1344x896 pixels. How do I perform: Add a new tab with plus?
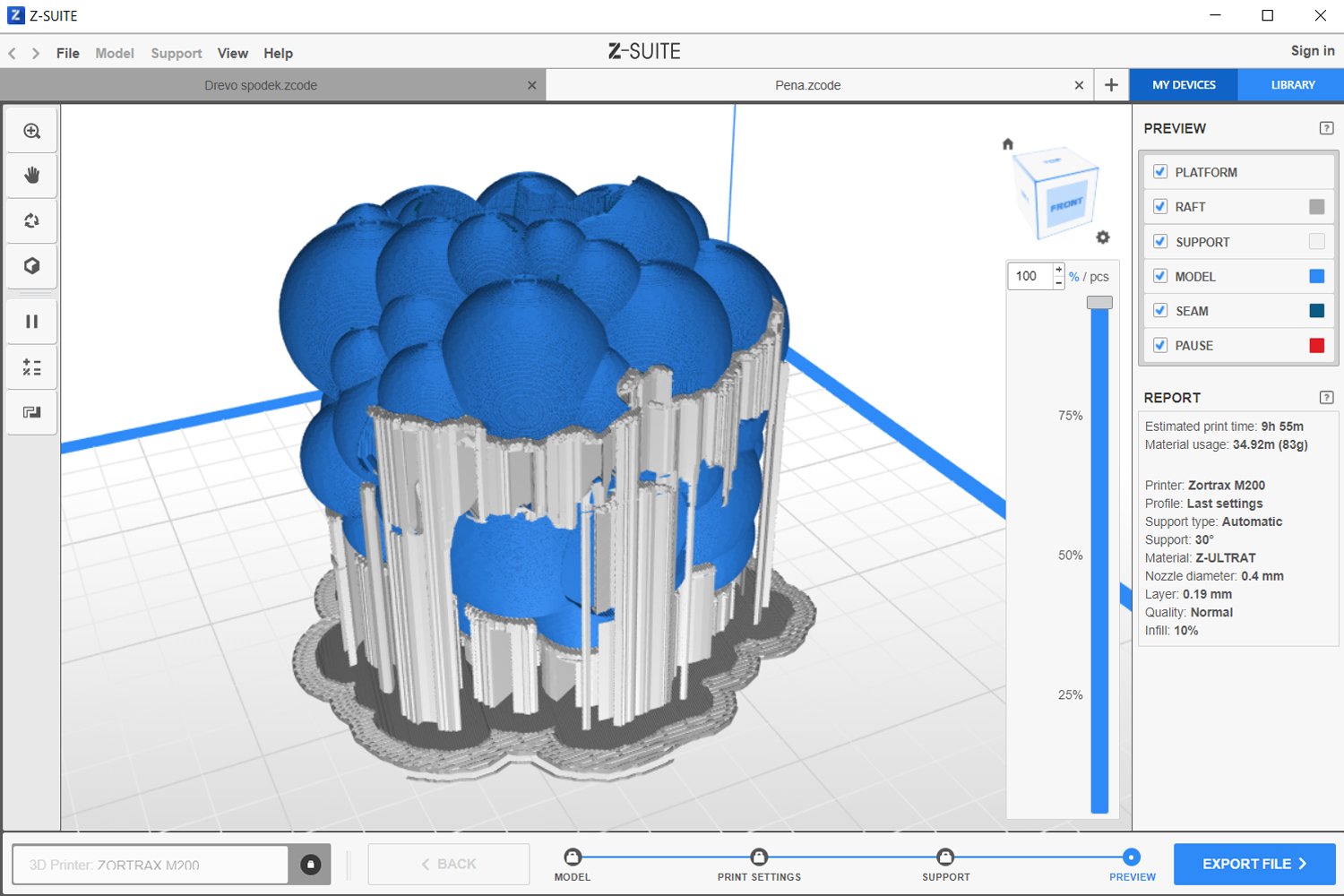point(1111,85)
